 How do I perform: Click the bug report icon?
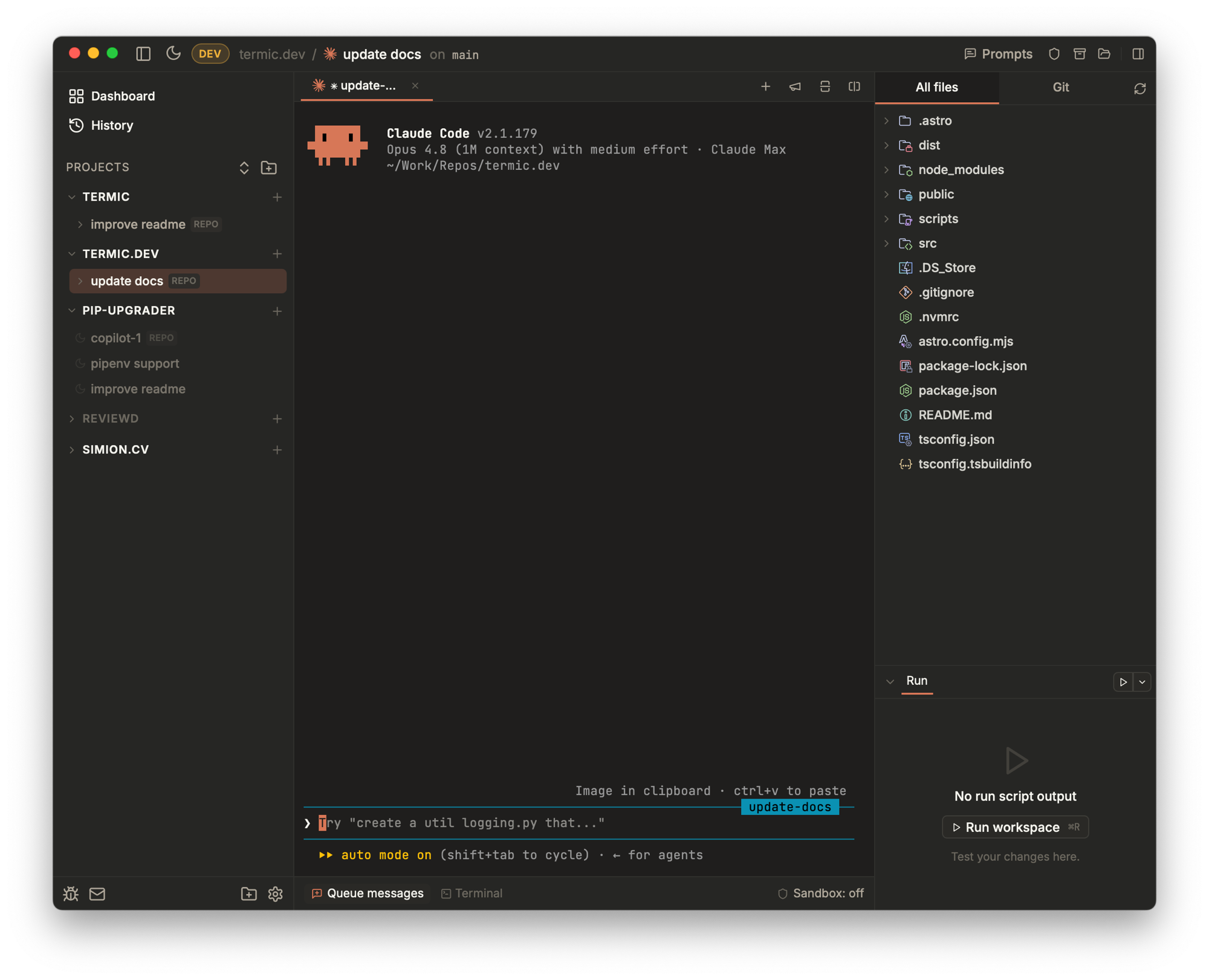tap(71, 895)
